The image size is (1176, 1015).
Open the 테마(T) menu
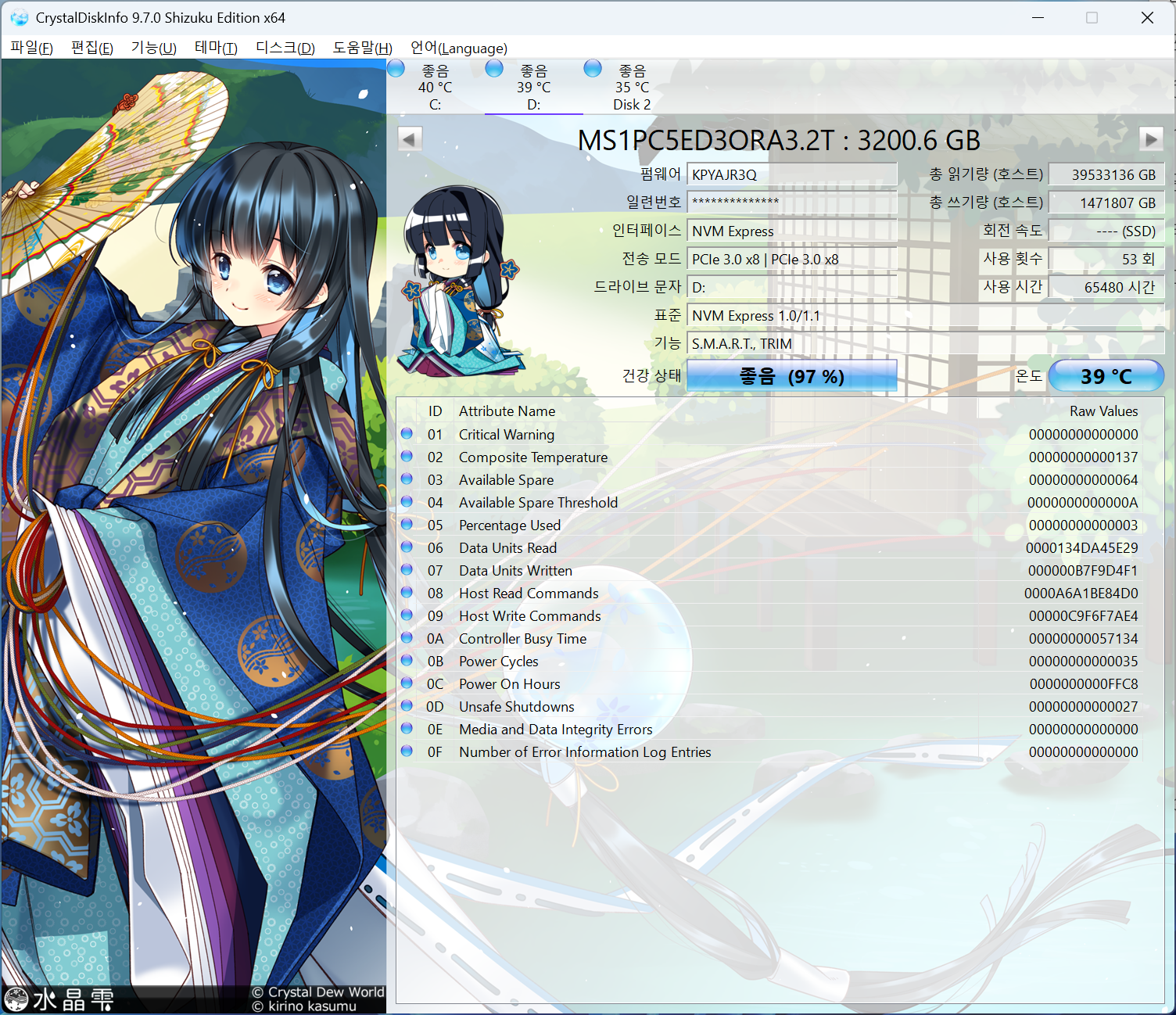(216, 48)
